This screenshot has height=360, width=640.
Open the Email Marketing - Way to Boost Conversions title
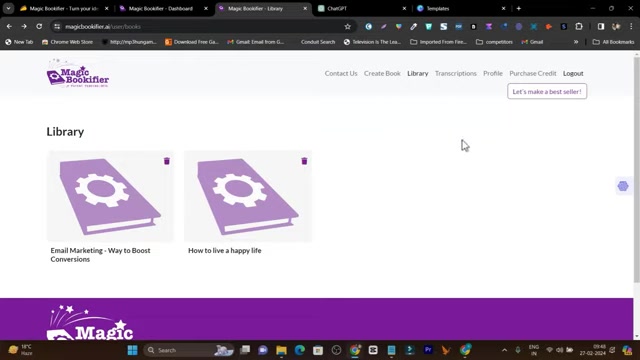click(100, 255)
